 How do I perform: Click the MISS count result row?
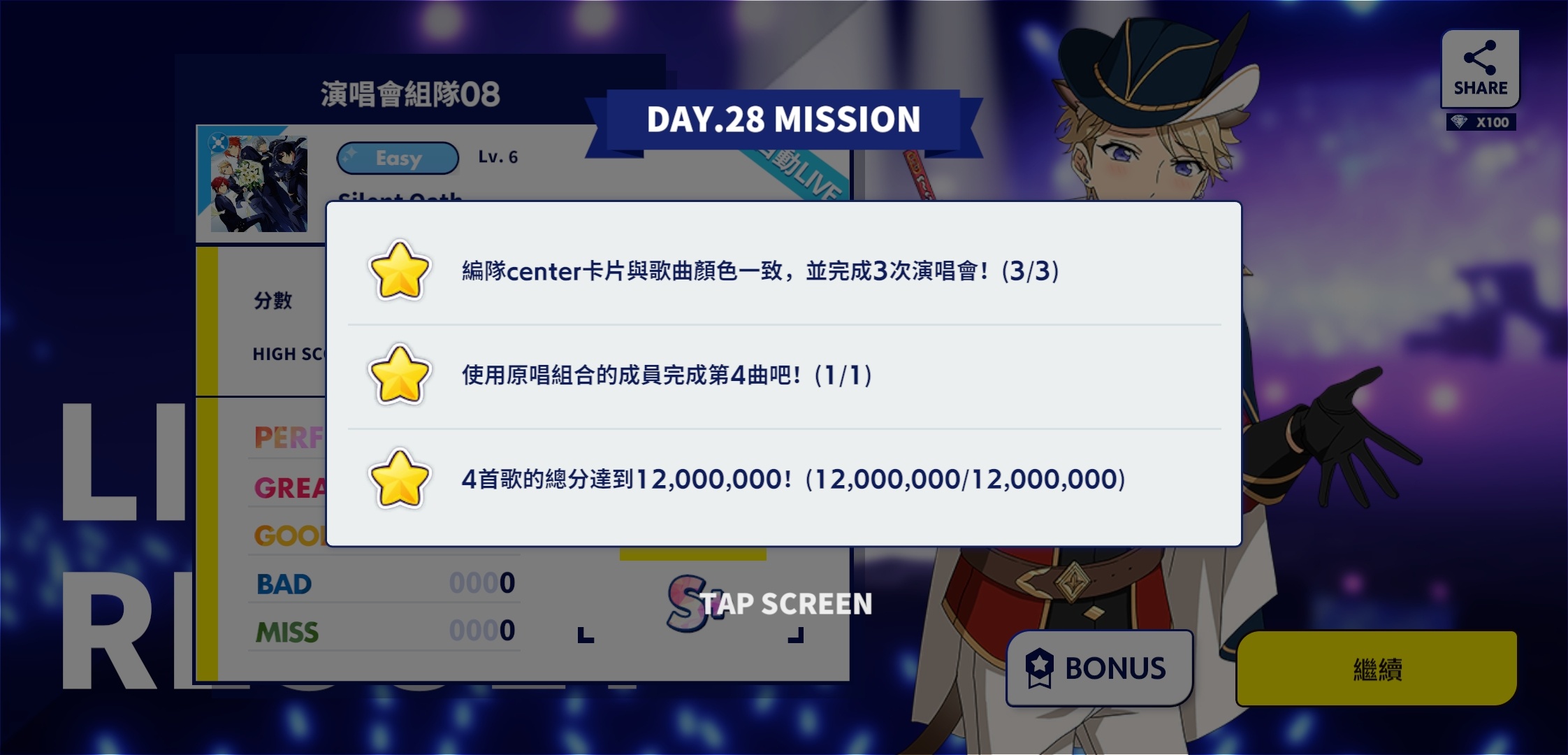point(385,631)
